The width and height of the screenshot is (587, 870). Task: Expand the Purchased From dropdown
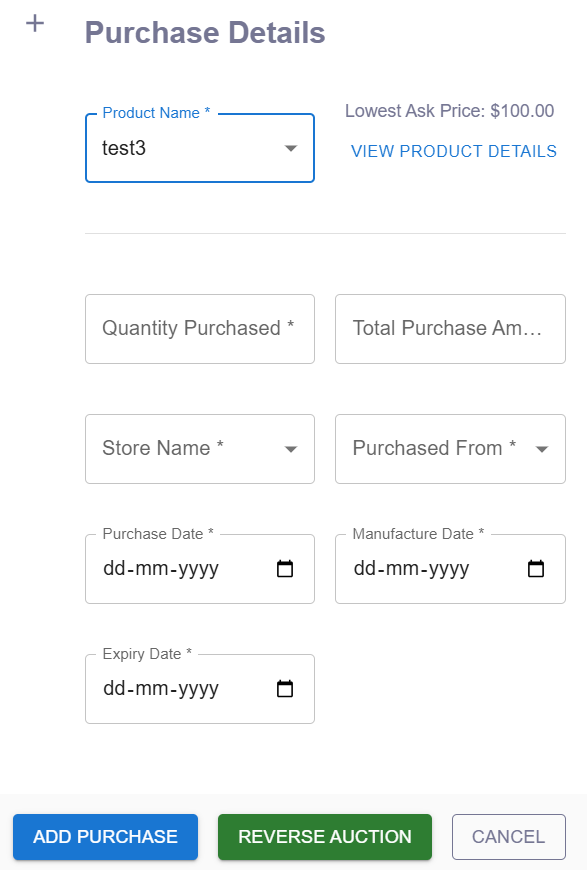pyautogui.click(x=450, y=449)
